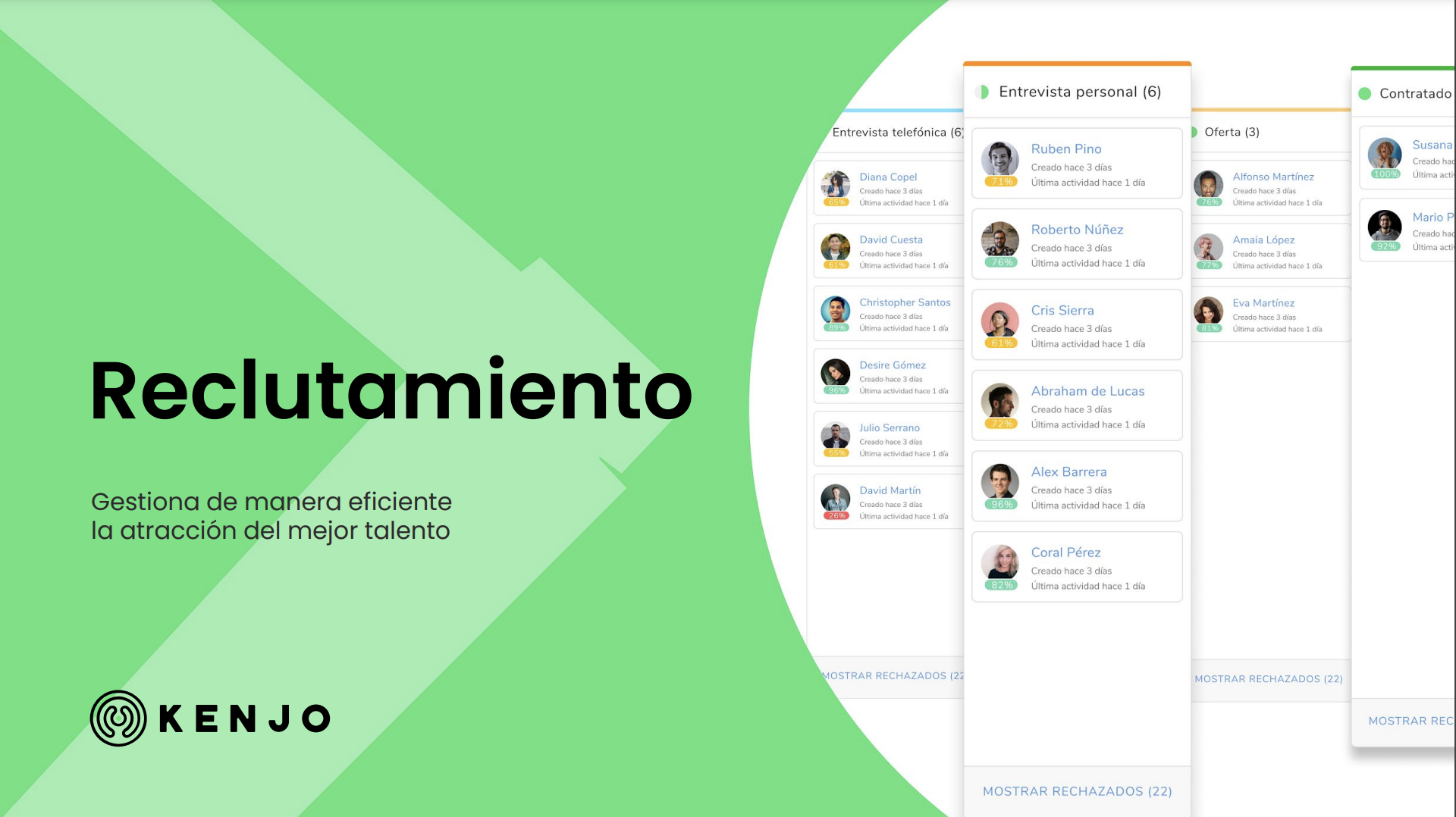
Task: Open Diana Copel candidate name
Action: (x=888, y=177)
